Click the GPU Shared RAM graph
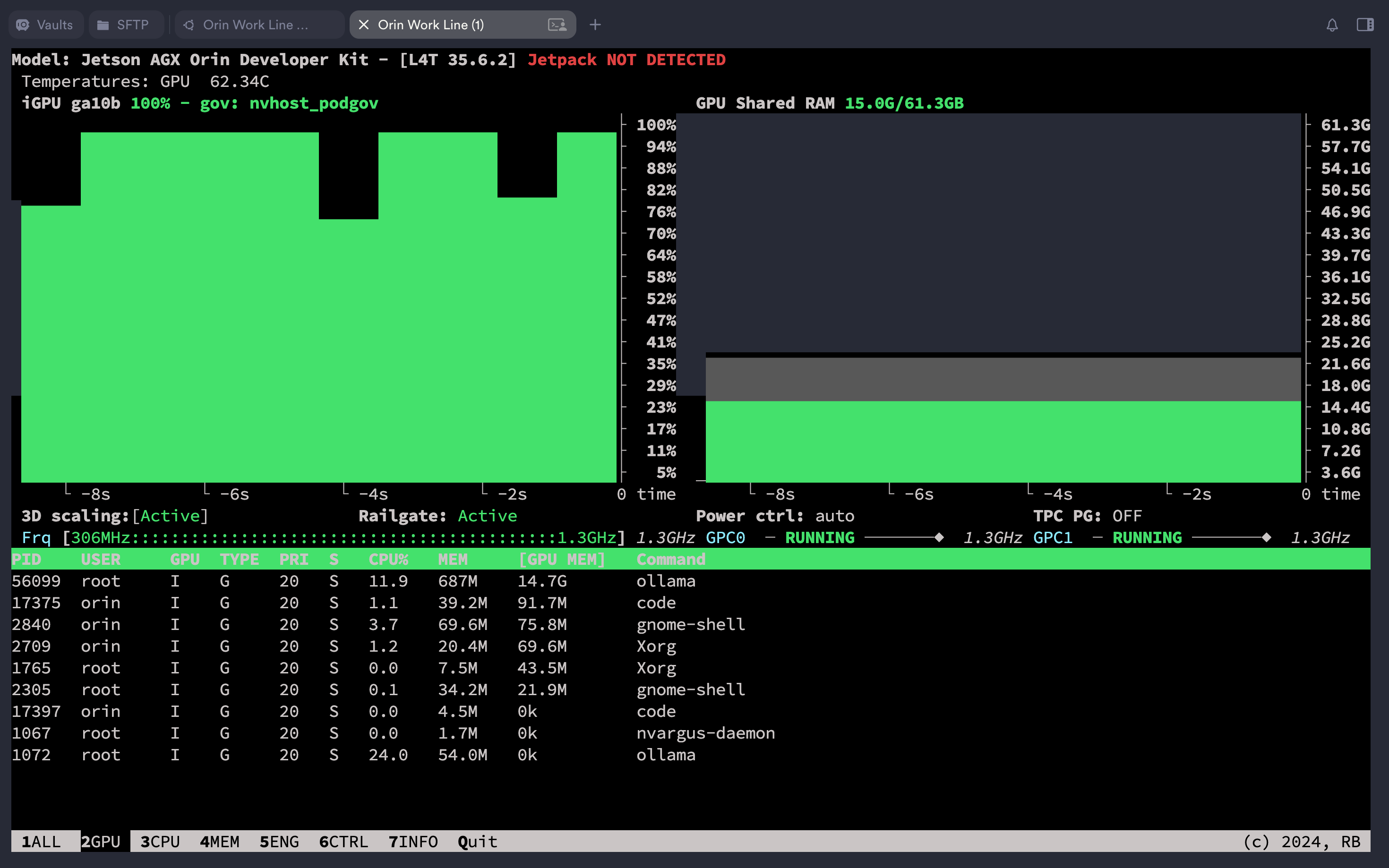Viewport: 1389px width, 868px height. [x=1003, y=298]
